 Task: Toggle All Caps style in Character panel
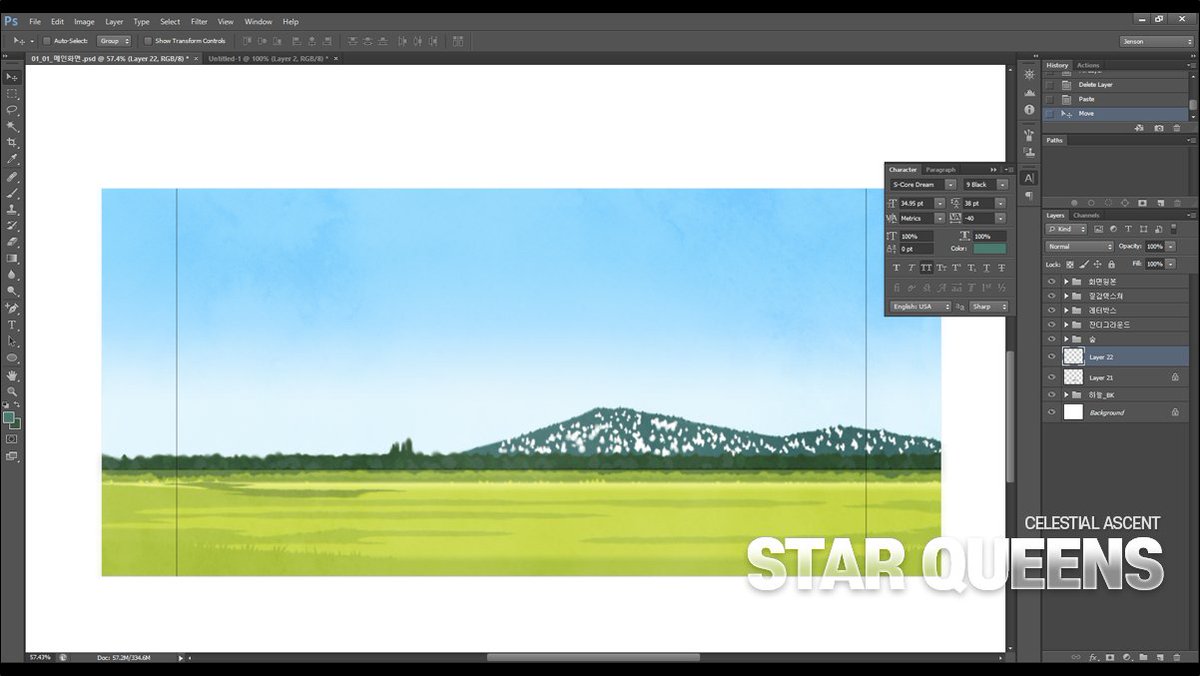(926, 268)
